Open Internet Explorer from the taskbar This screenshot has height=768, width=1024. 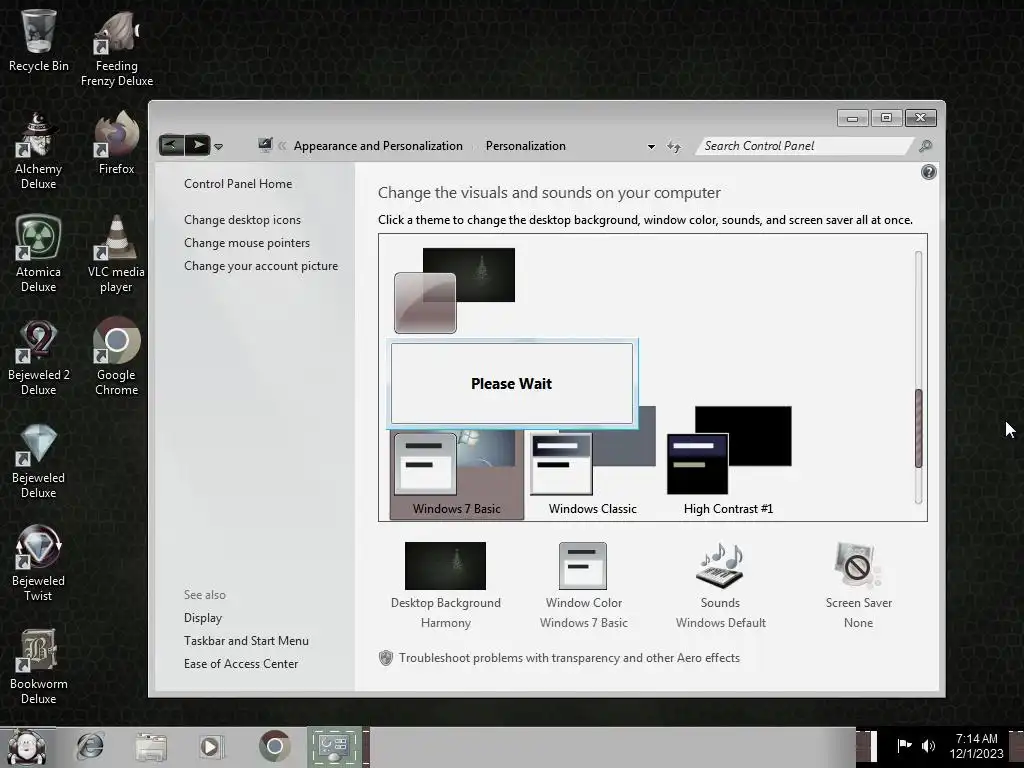click(90, 746)
